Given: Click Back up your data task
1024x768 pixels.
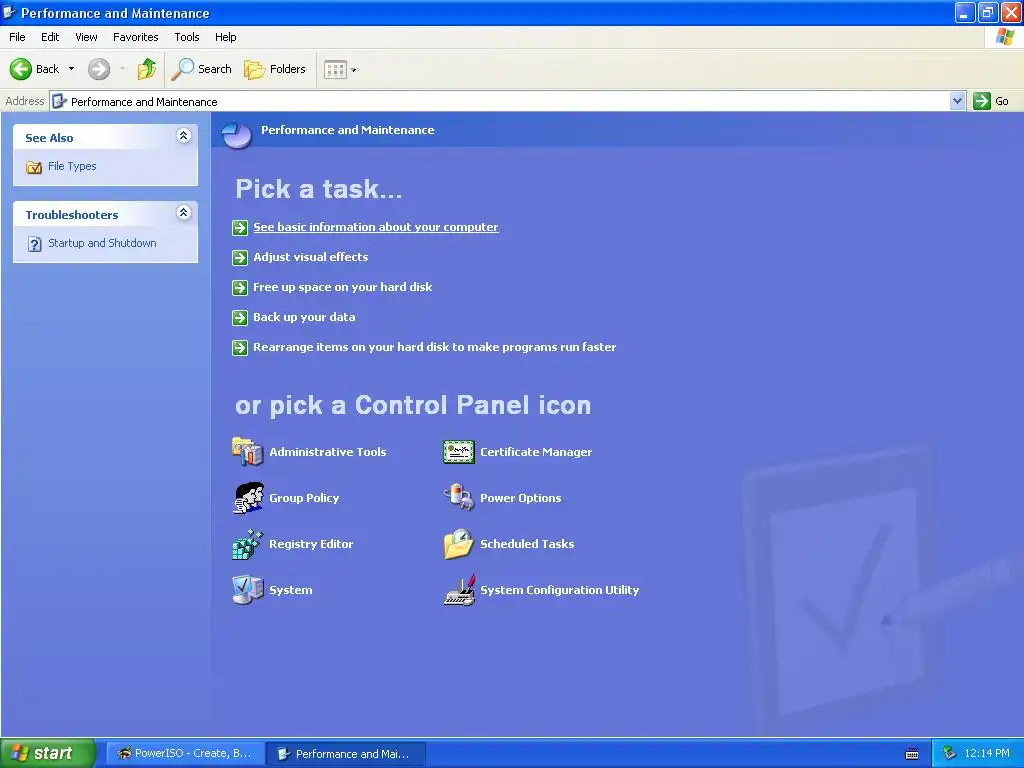Looking at the screenshot, I should 304,317.
